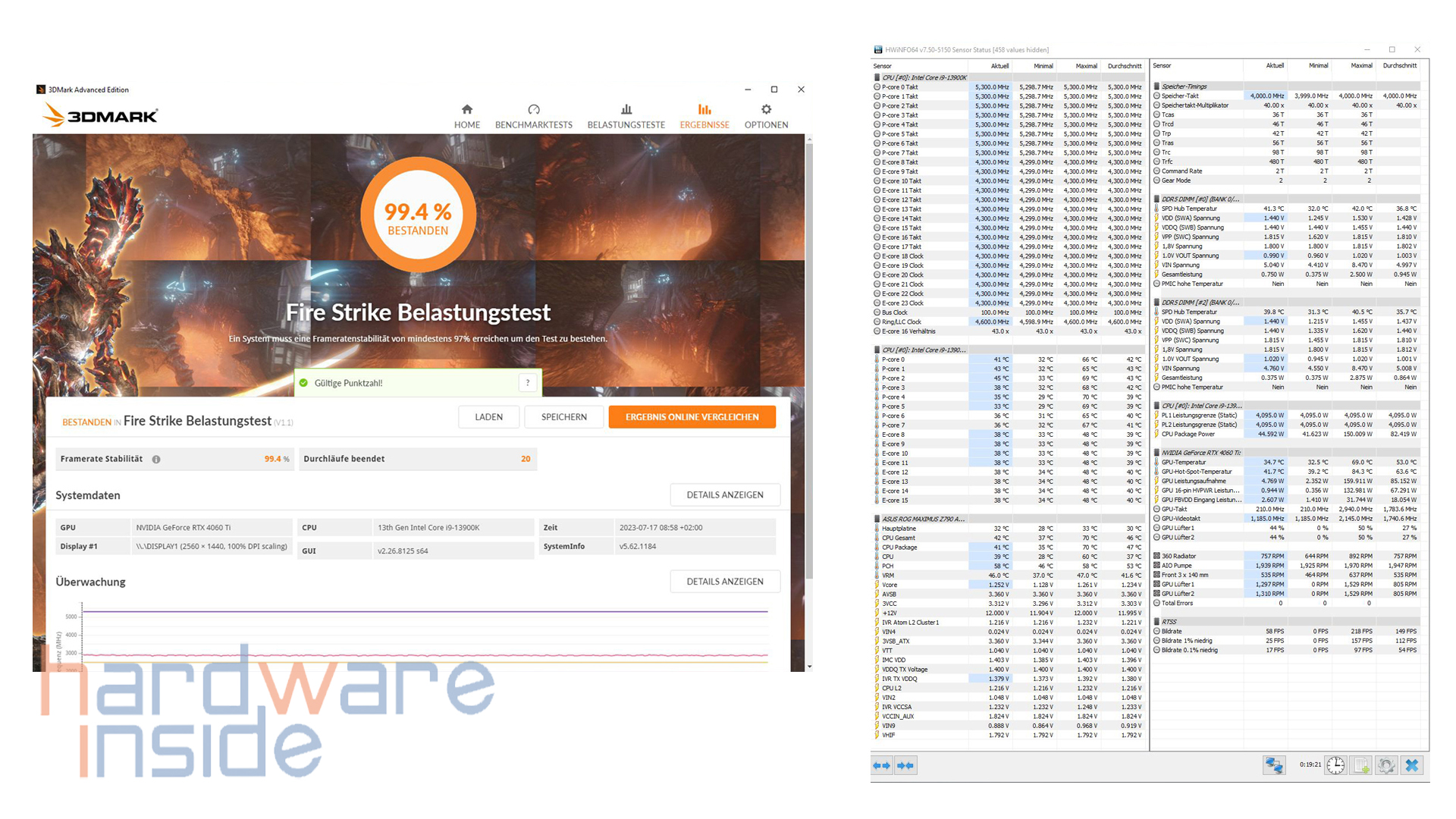Click the expand columns arrows icon in HWiNFO
This screenshot has width=1456, height=819.
coord(882,766)
